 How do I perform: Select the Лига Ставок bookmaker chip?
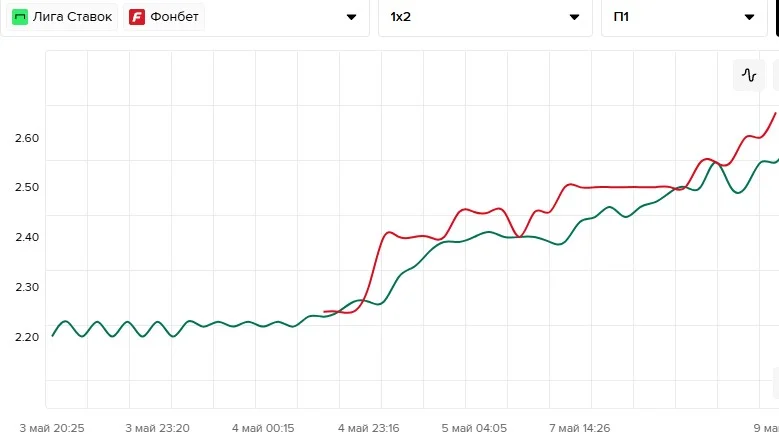[x=62, y=17]
